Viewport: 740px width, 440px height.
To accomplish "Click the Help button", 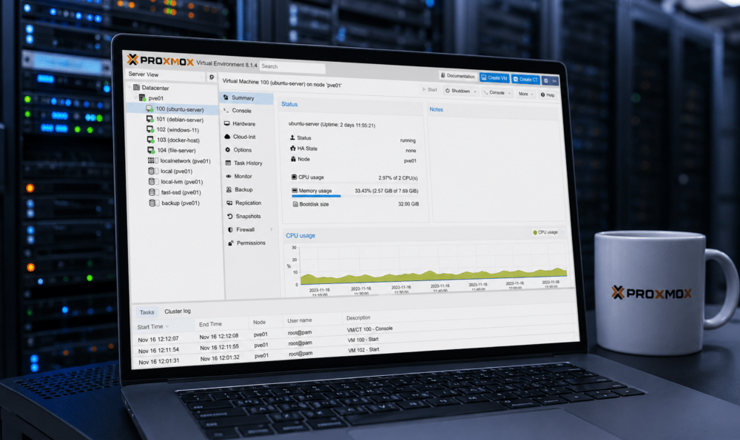I will click(x=547, y=95).
